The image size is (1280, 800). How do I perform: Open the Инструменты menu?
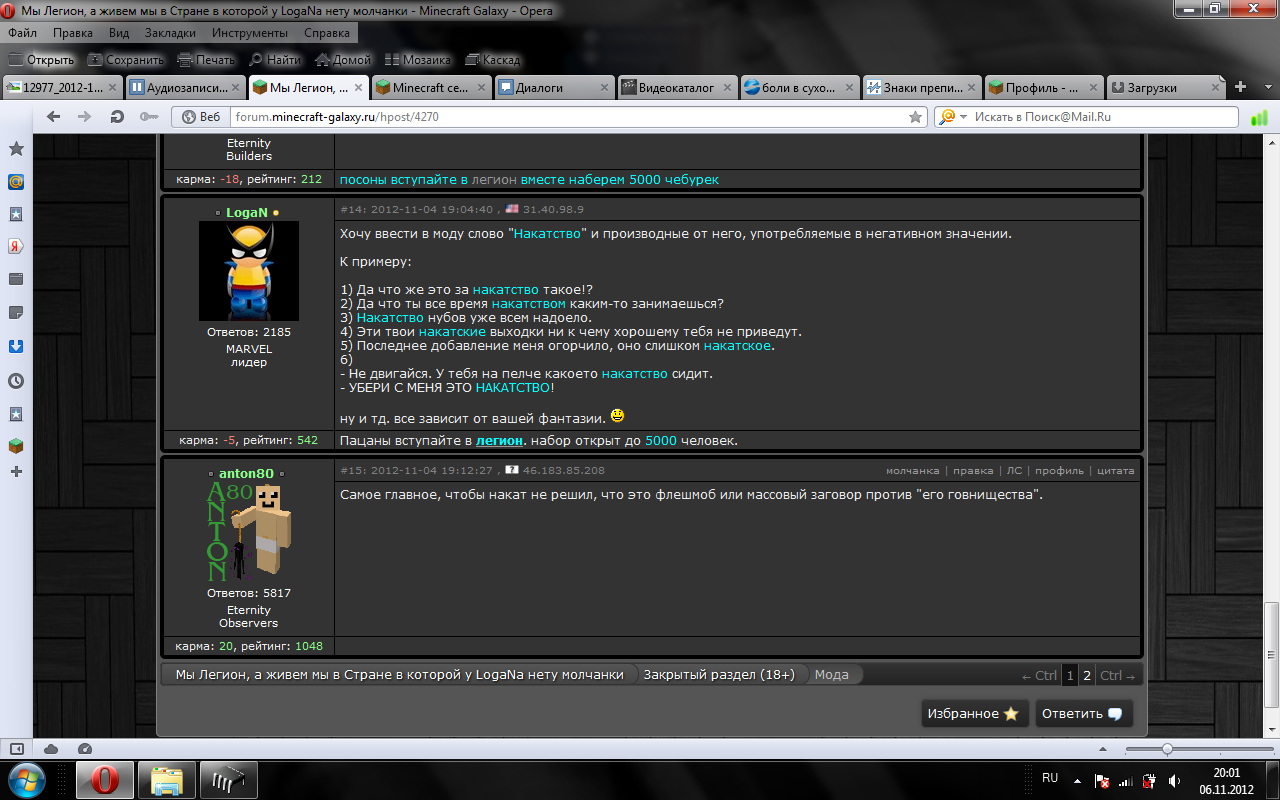tap(250, 33)
